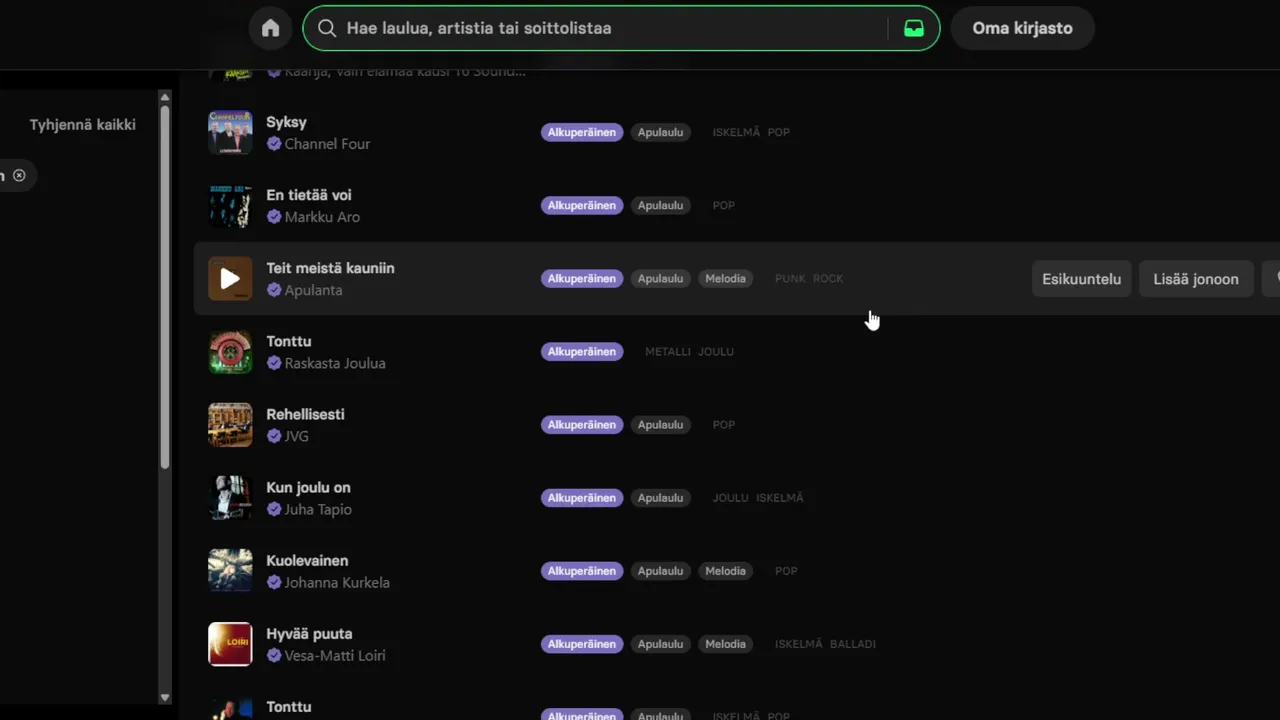Go to the home page icon
The height and width of the screenshot is (720, 1280).
click(270, 28)
